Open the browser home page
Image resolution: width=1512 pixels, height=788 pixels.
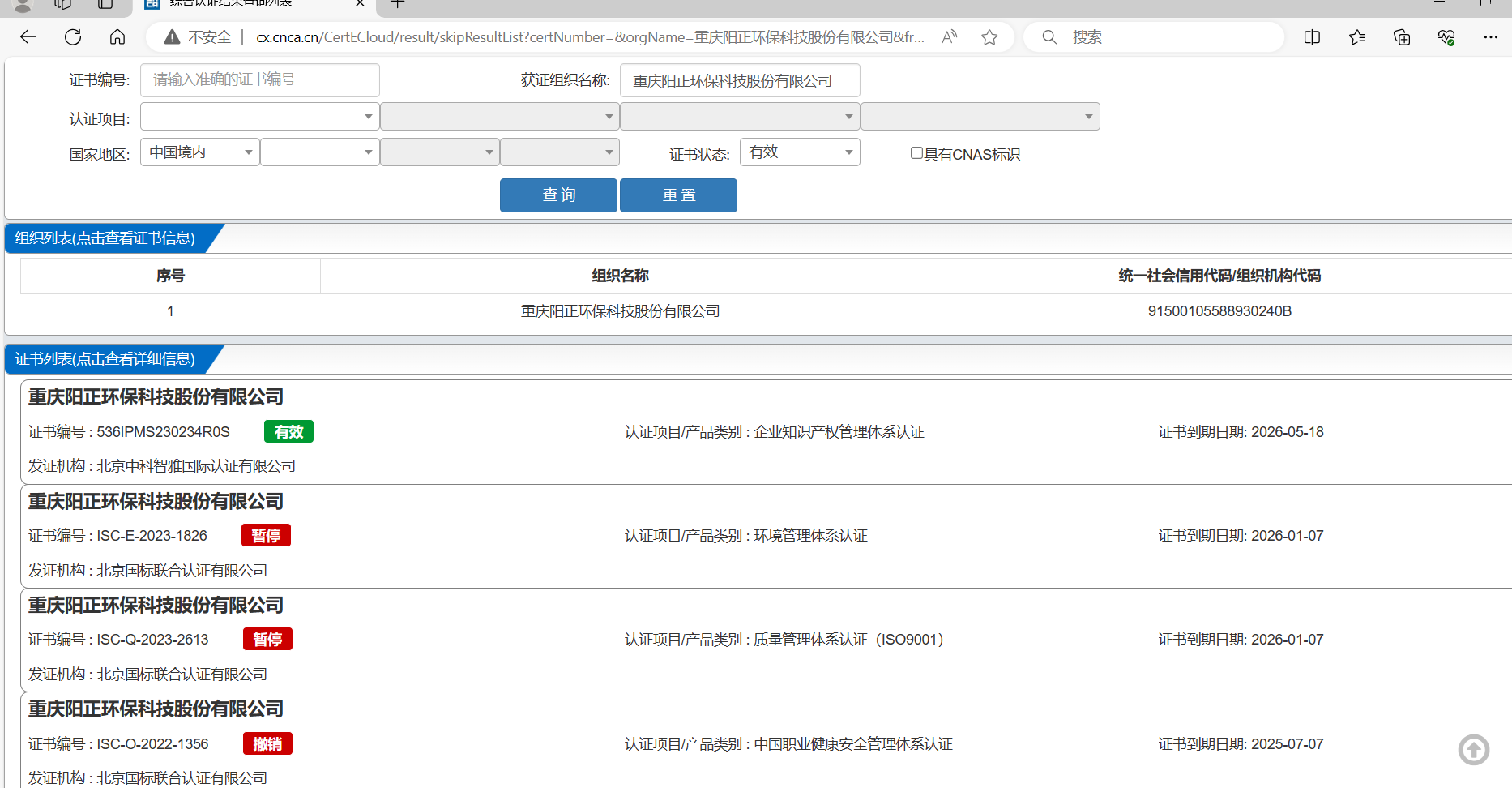(117, 37)
